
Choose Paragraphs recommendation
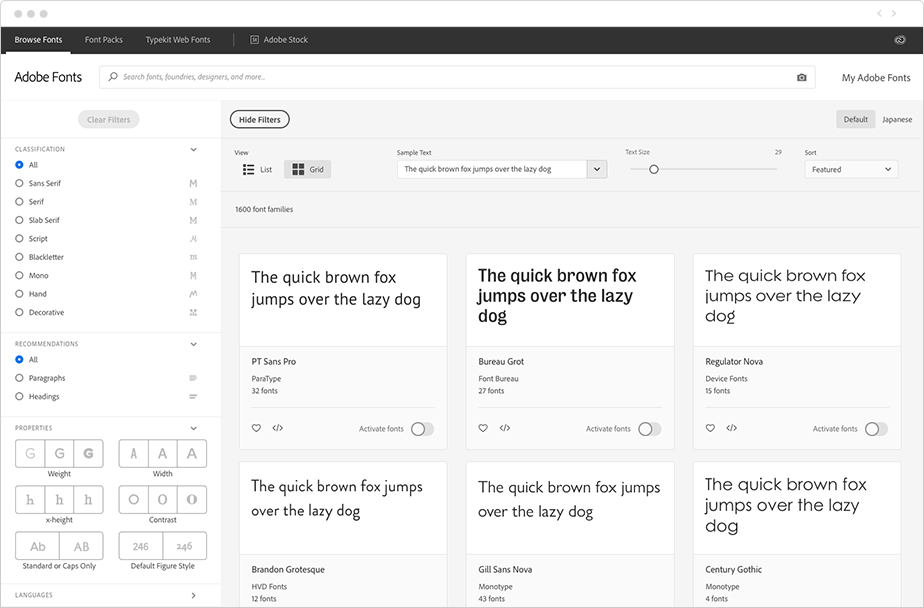(41, 378)
